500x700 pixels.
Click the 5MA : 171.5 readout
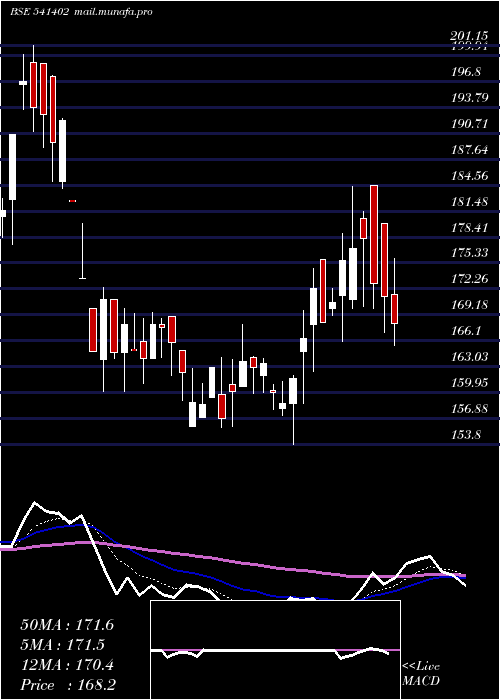62,645
